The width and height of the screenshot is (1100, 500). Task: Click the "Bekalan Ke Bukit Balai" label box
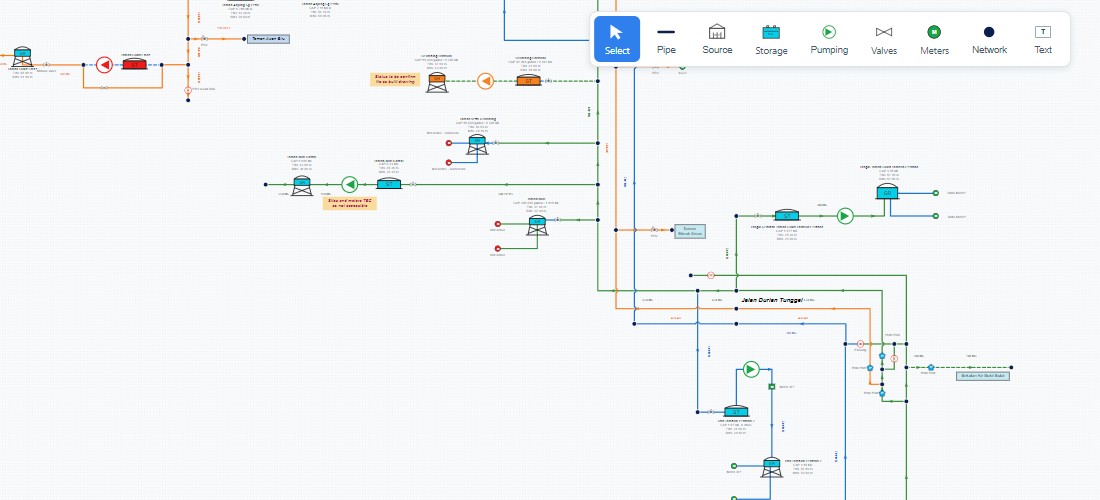click(982, 376)
